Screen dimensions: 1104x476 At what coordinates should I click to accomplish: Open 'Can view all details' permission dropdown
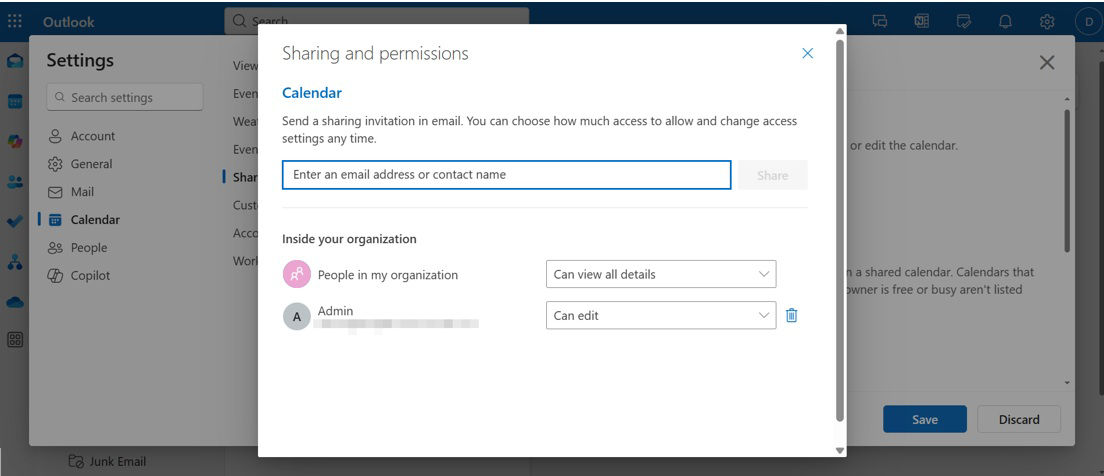click(660, 274)
